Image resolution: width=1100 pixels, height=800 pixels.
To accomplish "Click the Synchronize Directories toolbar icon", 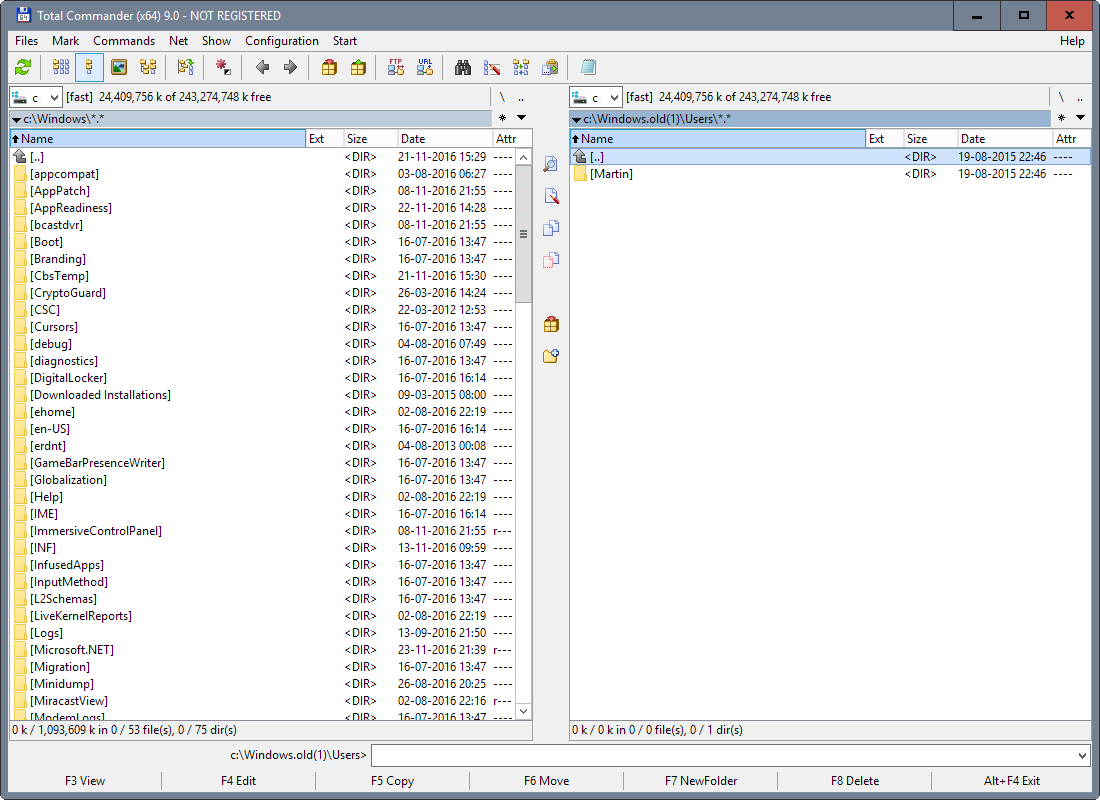I will click(x=519, y=67).
